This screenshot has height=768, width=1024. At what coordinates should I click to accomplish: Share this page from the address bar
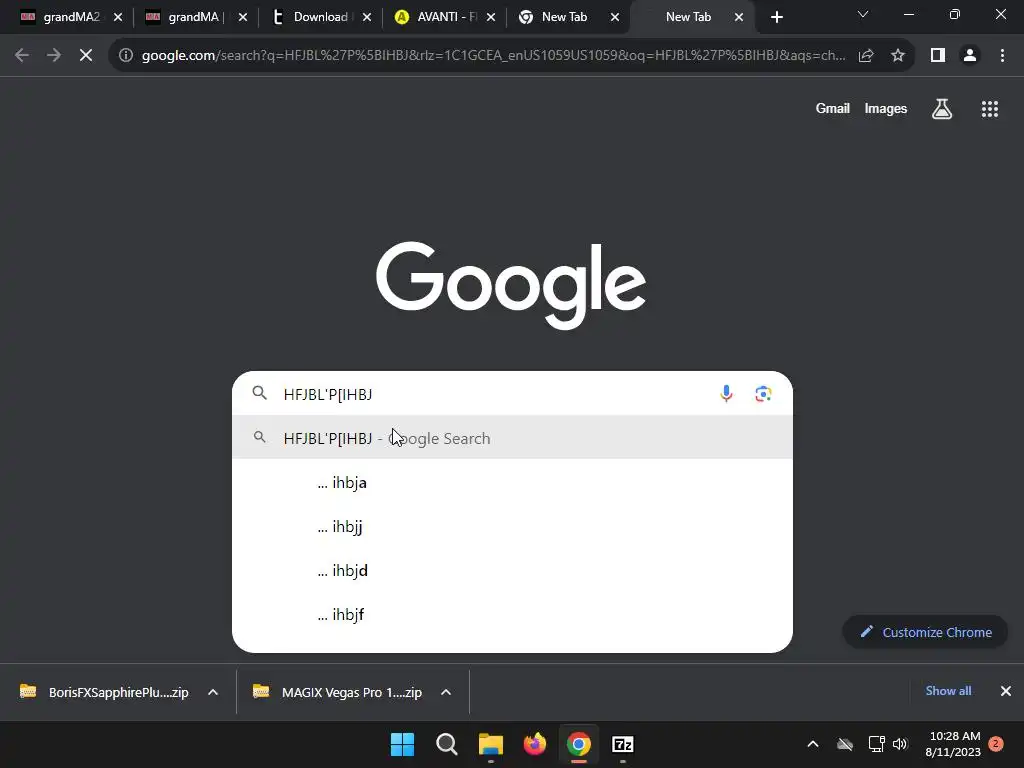(x=866, y=56)
